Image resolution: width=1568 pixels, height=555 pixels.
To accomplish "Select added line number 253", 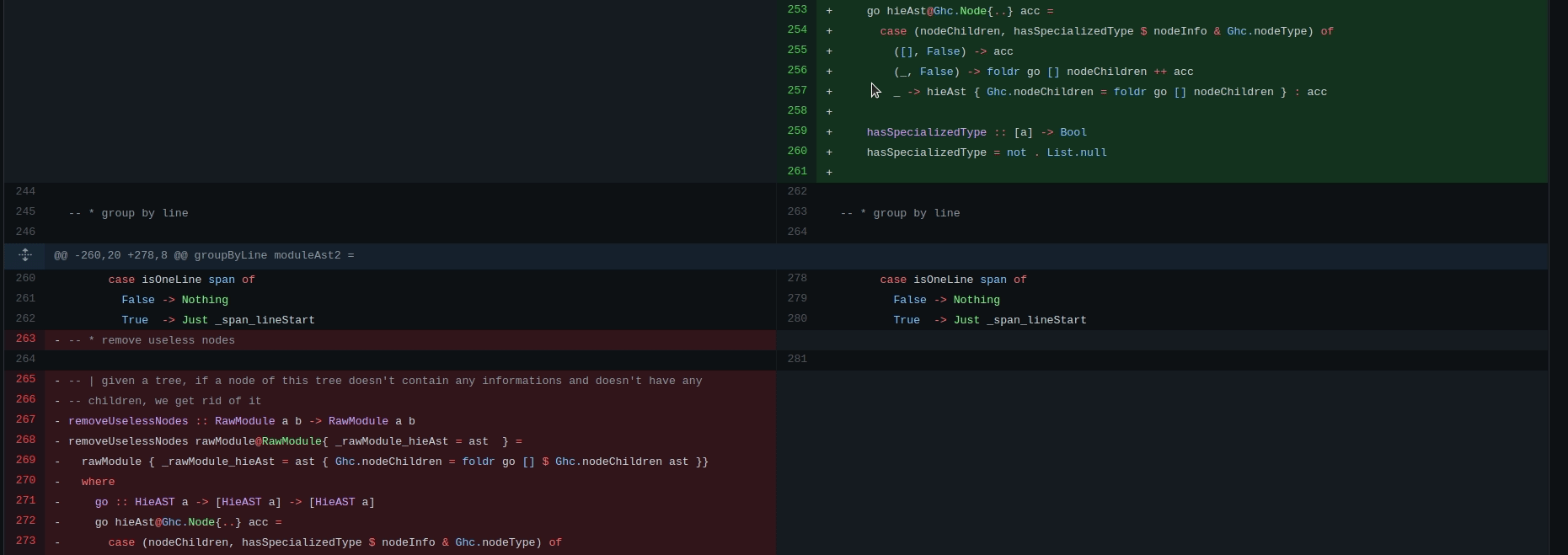I will 796,10.
